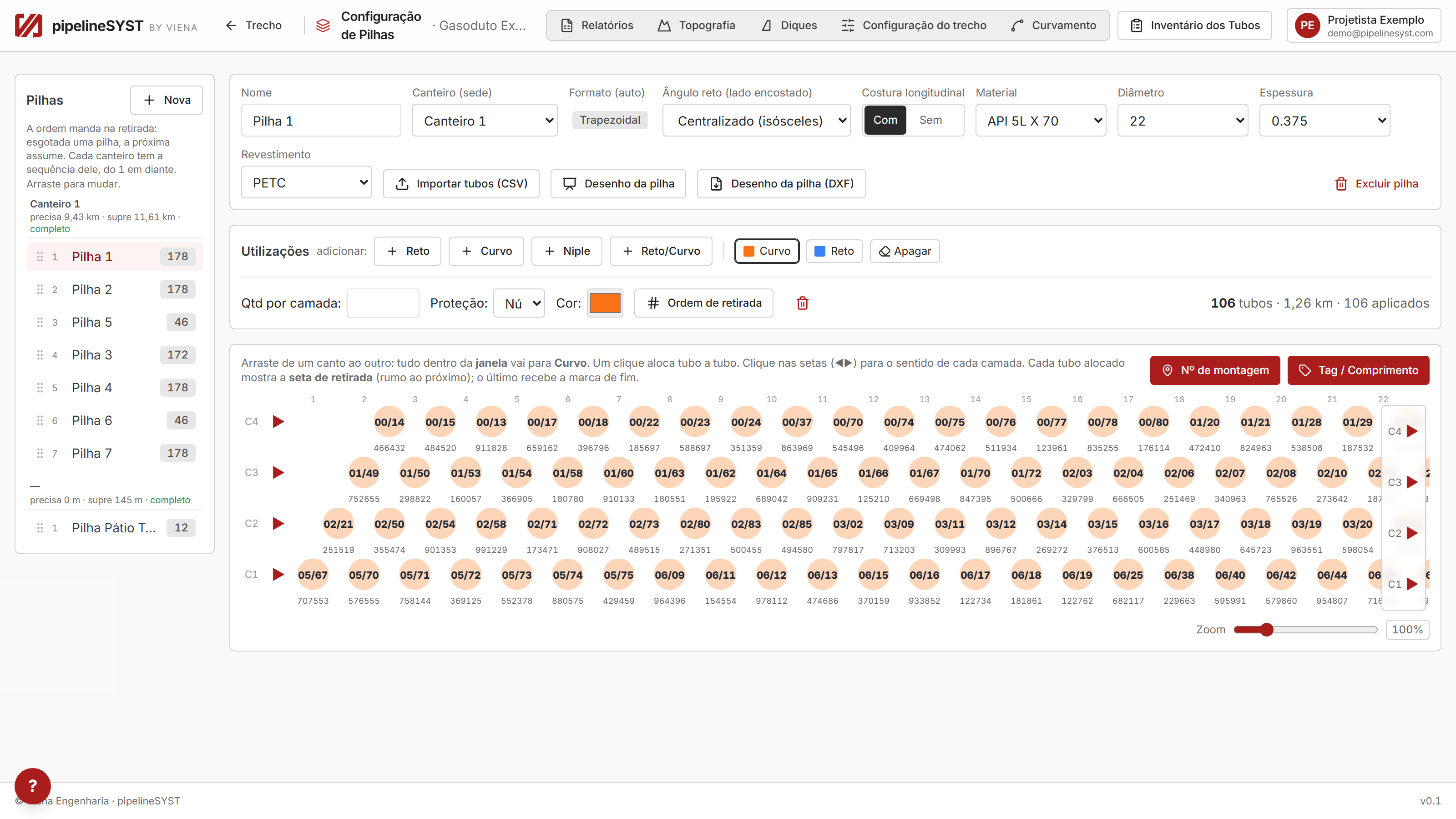
Task: Open the Proteção dropdown
Action: coord(519,303)
